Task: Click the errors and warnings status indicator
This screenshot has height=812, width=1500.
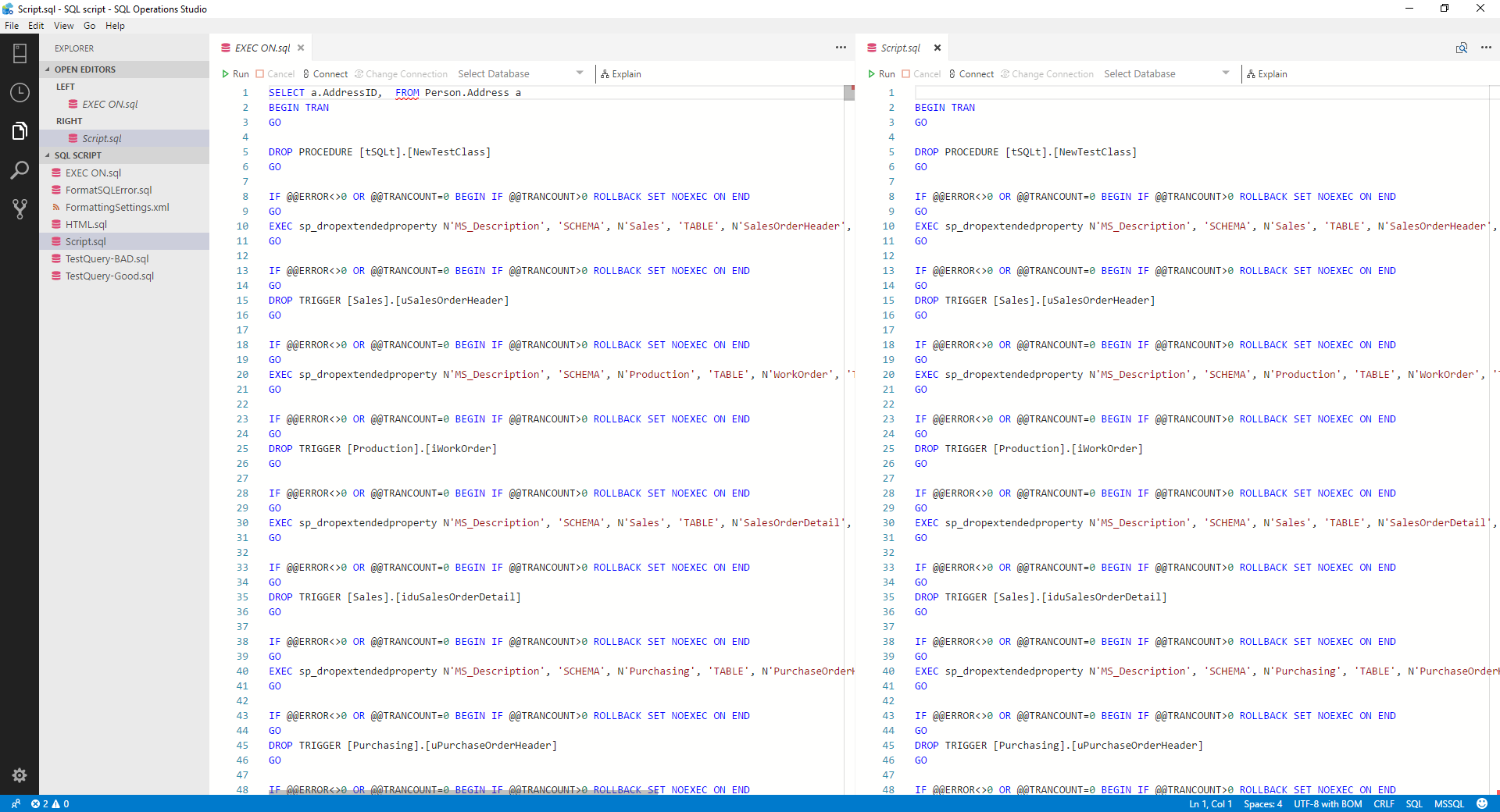Action: (x=50, y=803)
